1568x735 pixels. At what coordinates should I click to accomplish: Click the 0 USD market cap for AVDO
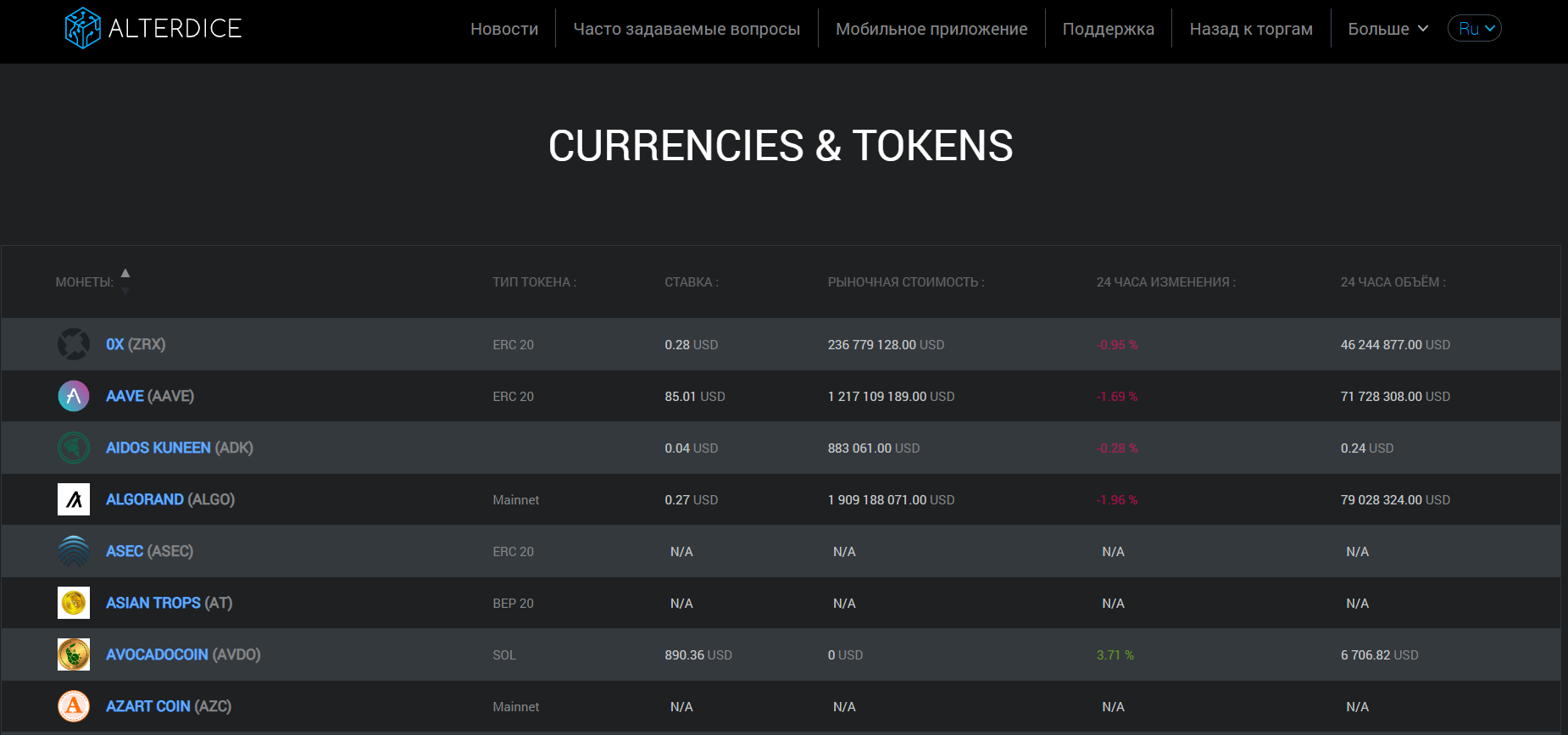coord(845,655)
